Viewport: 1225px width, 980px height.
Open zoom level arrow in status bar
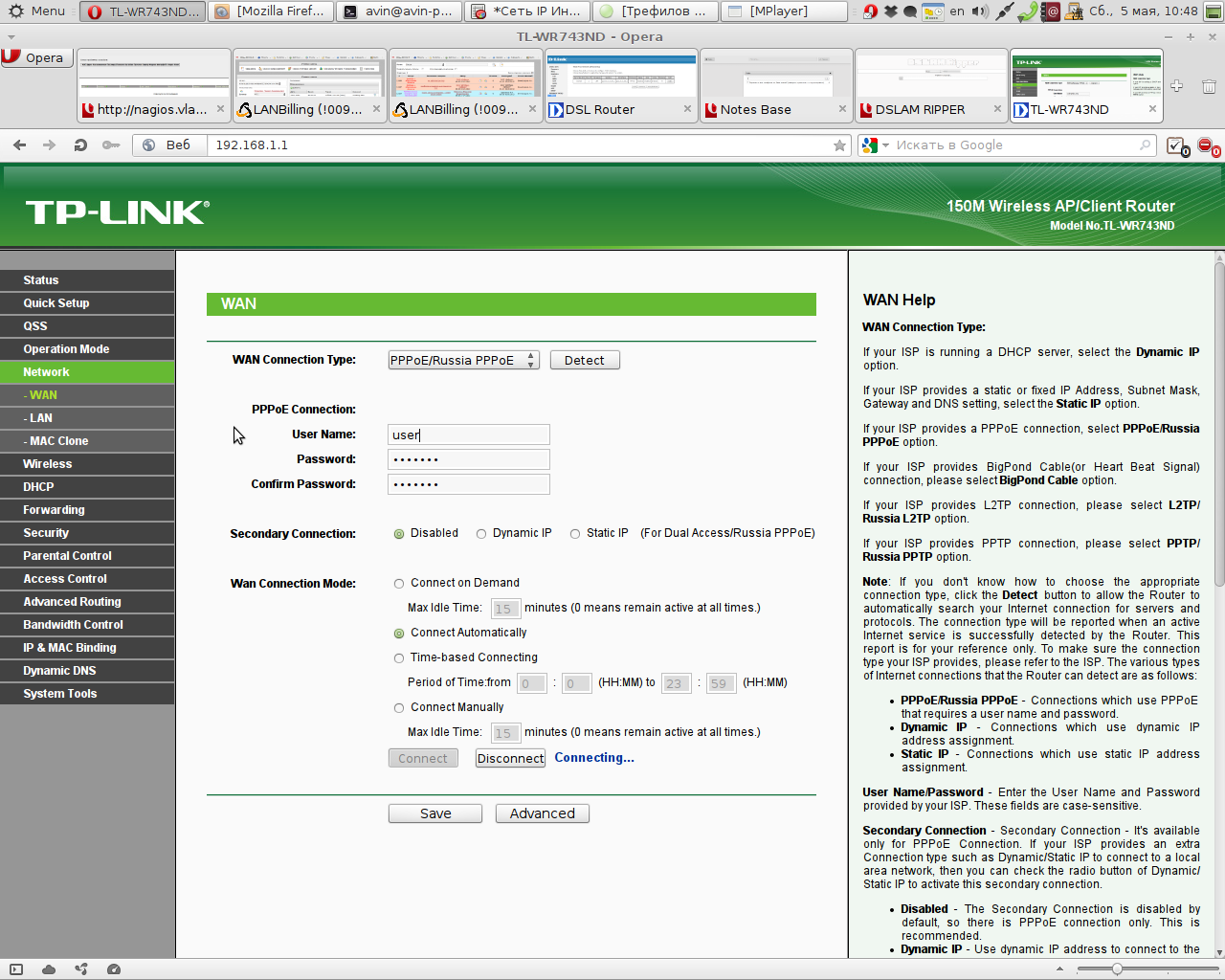[x=1061, y=969]
